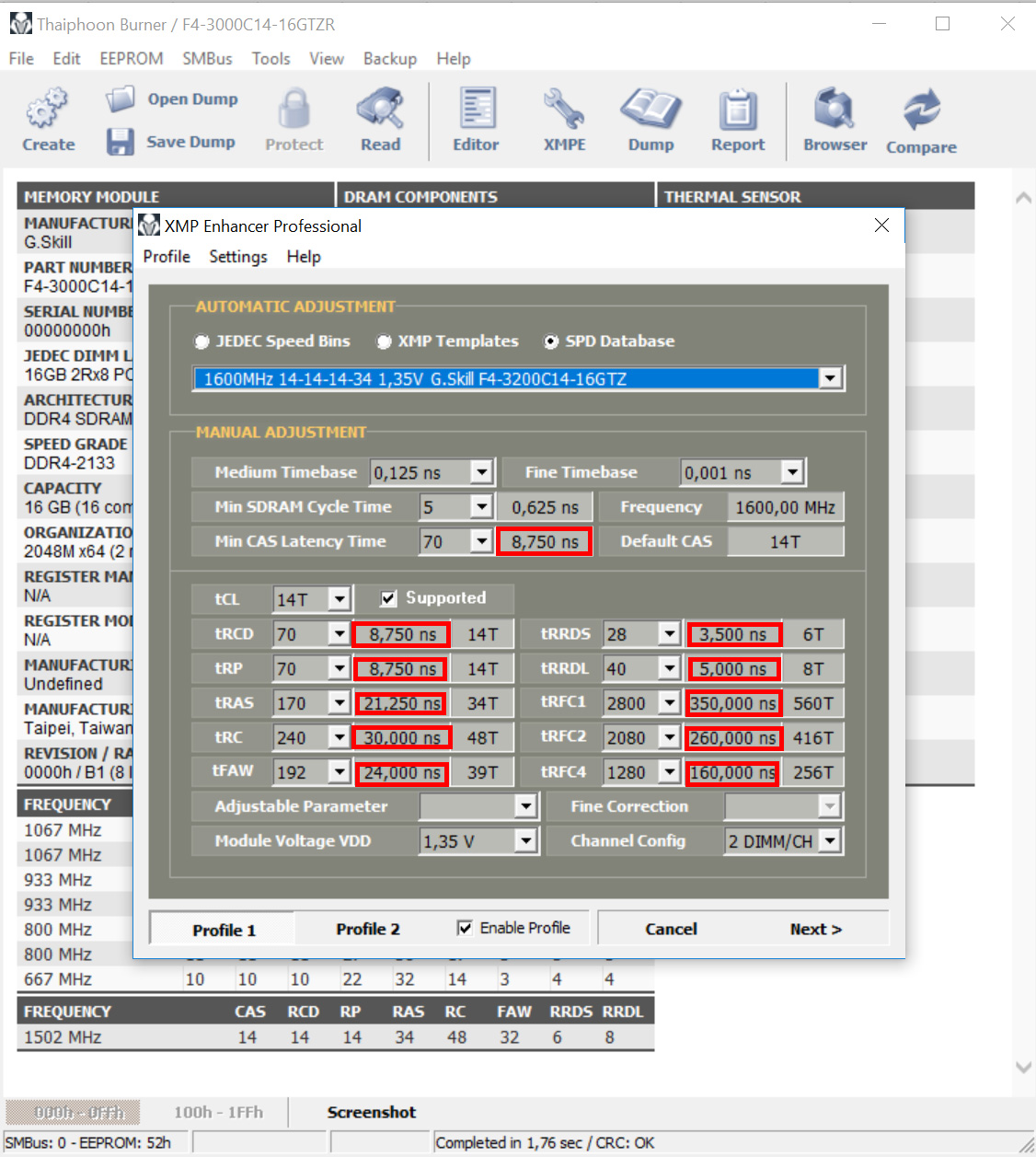Select JEDEC Speed Bins radio button
Screen dimensions: 1036x1157
click(201, 341)
